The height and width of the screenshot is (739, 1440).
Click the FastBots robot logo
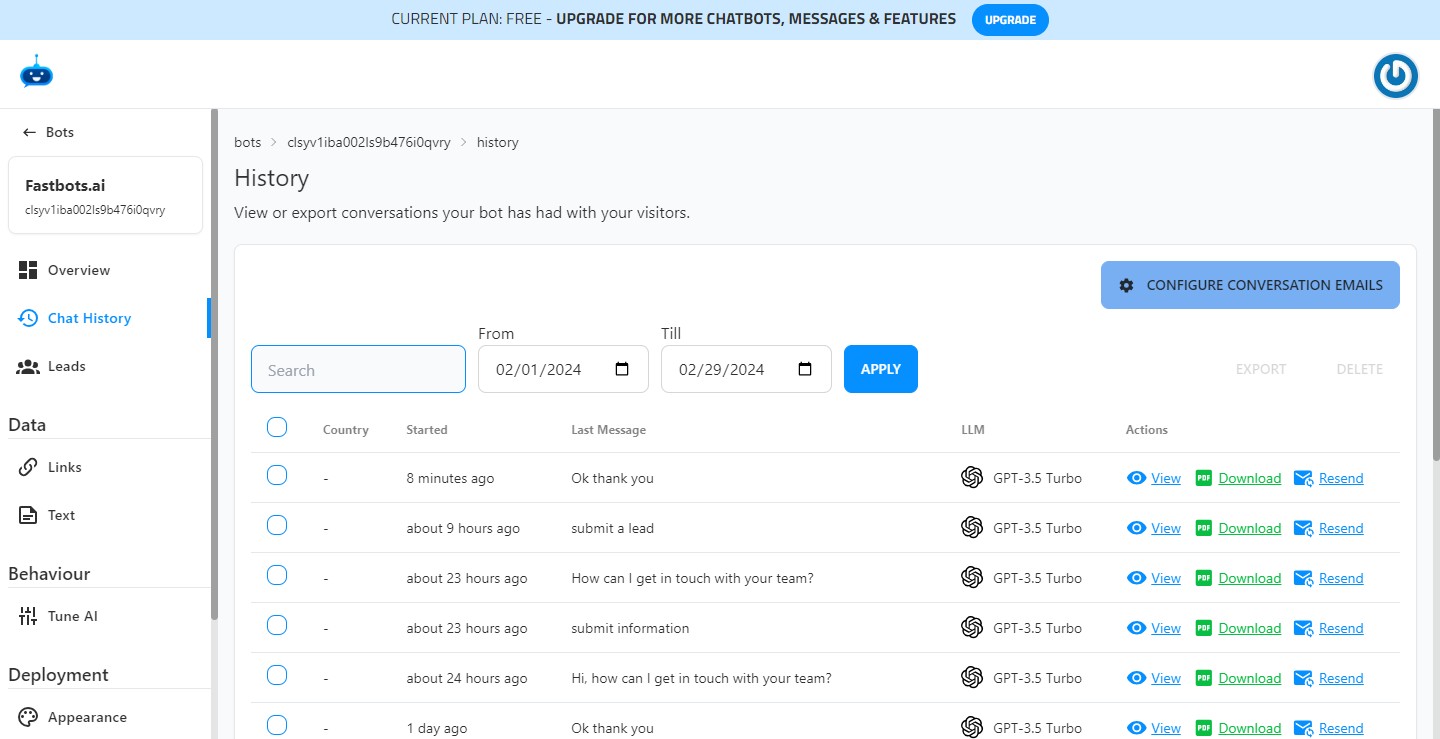36,72
